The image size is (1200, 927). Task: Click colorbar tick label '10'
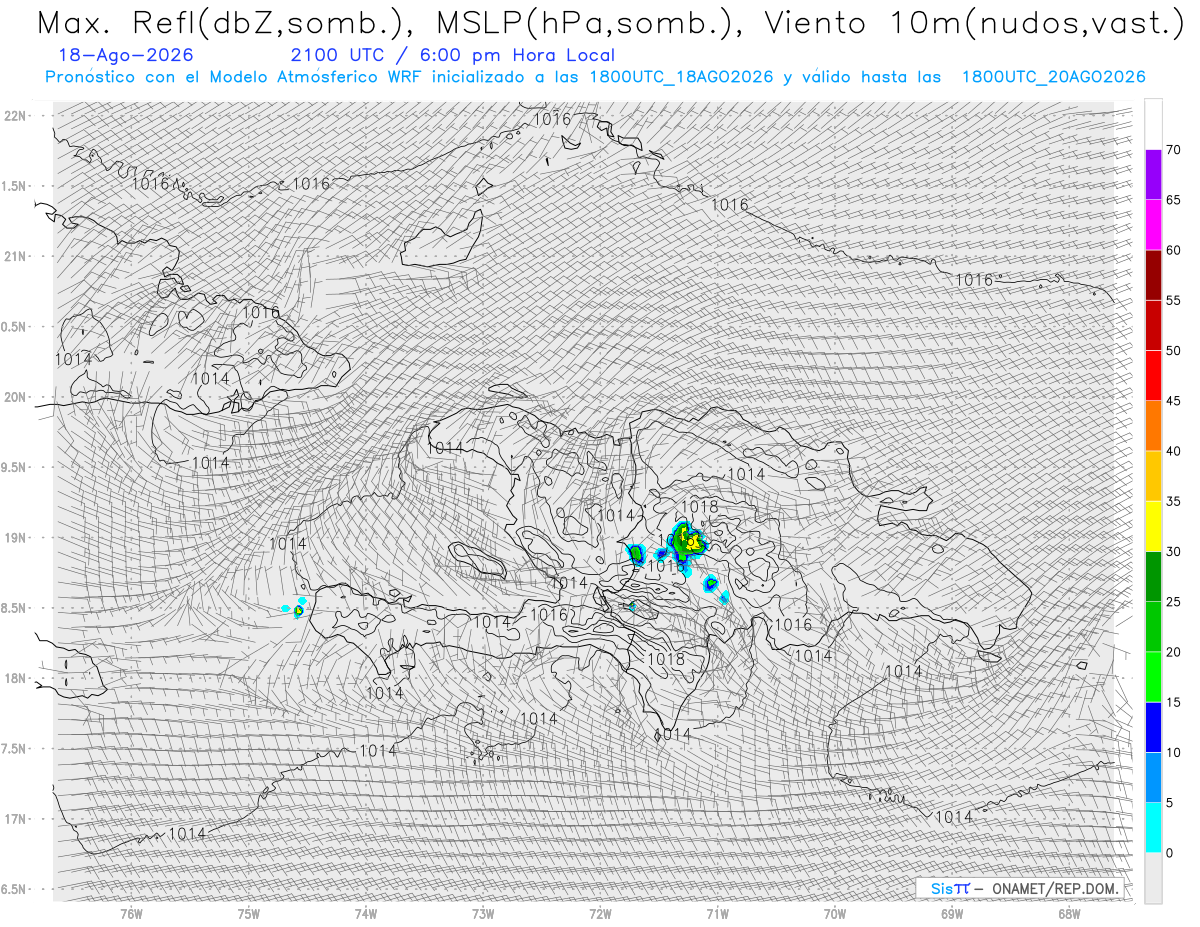pos(1174,752)
